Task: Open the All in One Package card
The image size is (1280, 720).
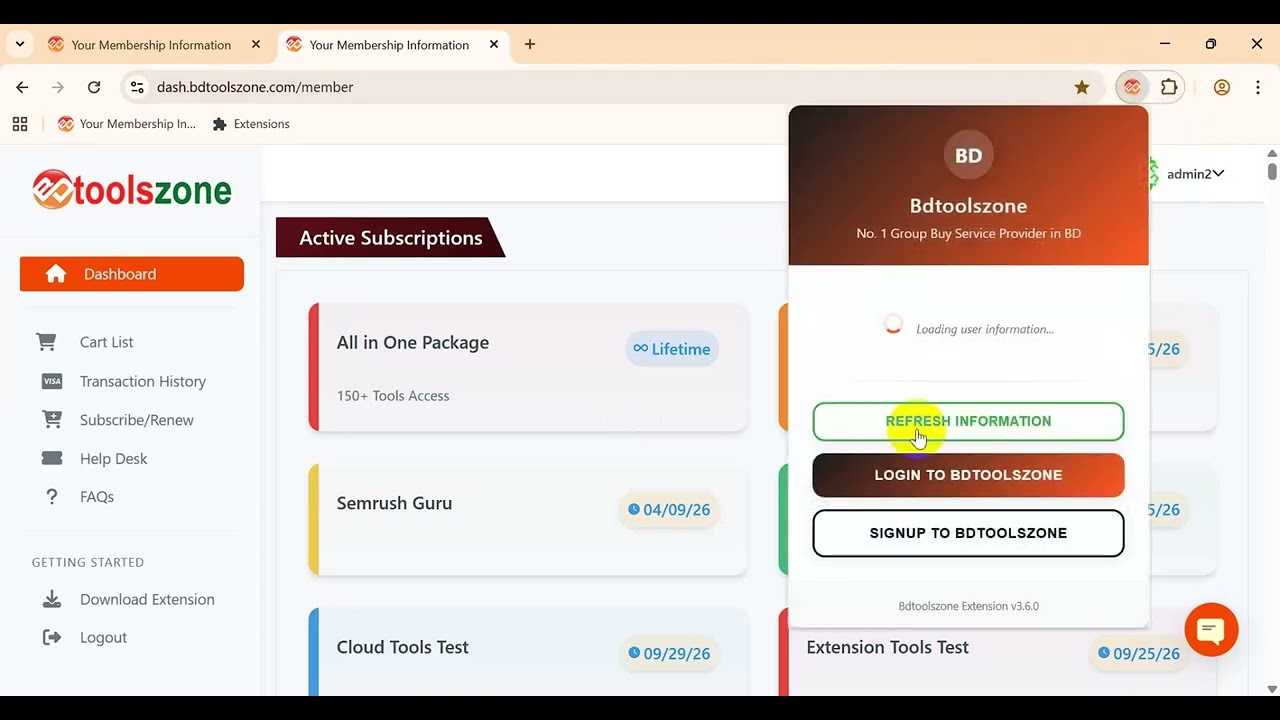Action: pyautogui.click(x=528, y=367)
